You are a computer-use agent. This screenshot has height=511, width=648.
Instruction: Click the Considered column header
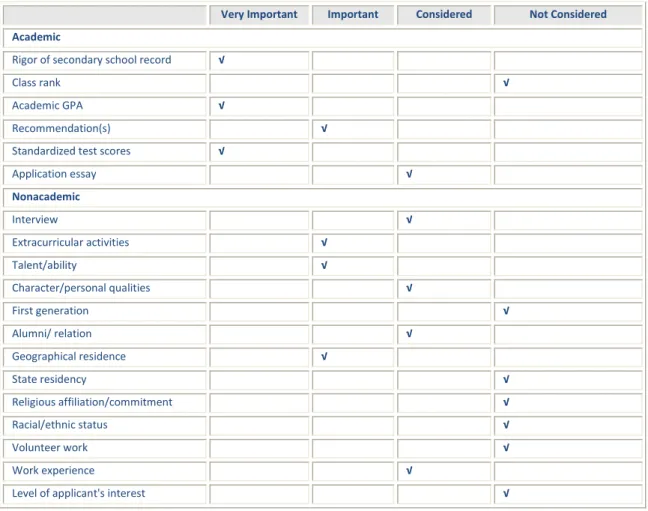[444, 14]
